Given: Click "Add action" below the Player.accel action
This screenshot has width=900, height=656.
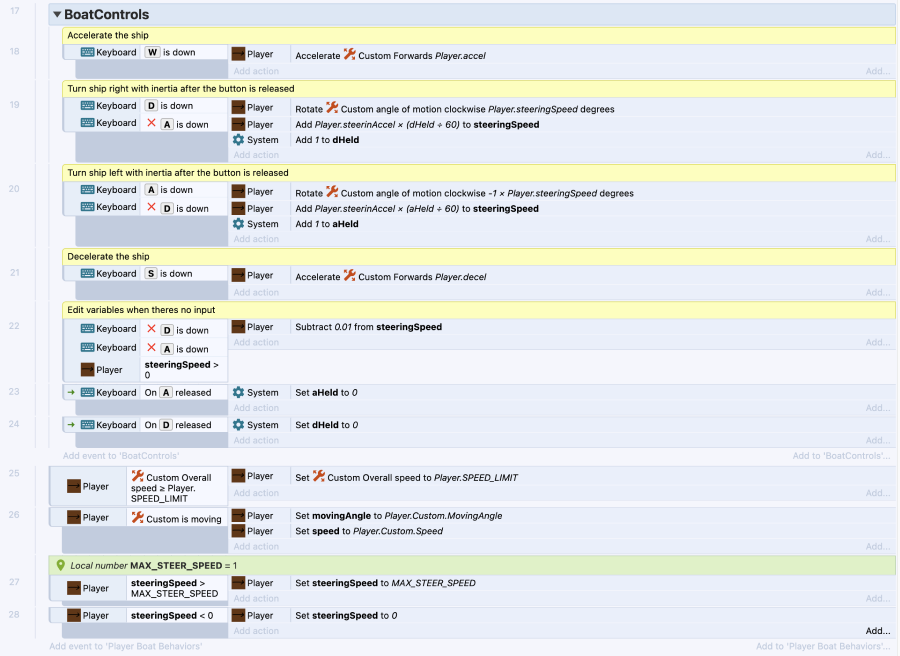Looking at the screenshot, I should point(256,71).
